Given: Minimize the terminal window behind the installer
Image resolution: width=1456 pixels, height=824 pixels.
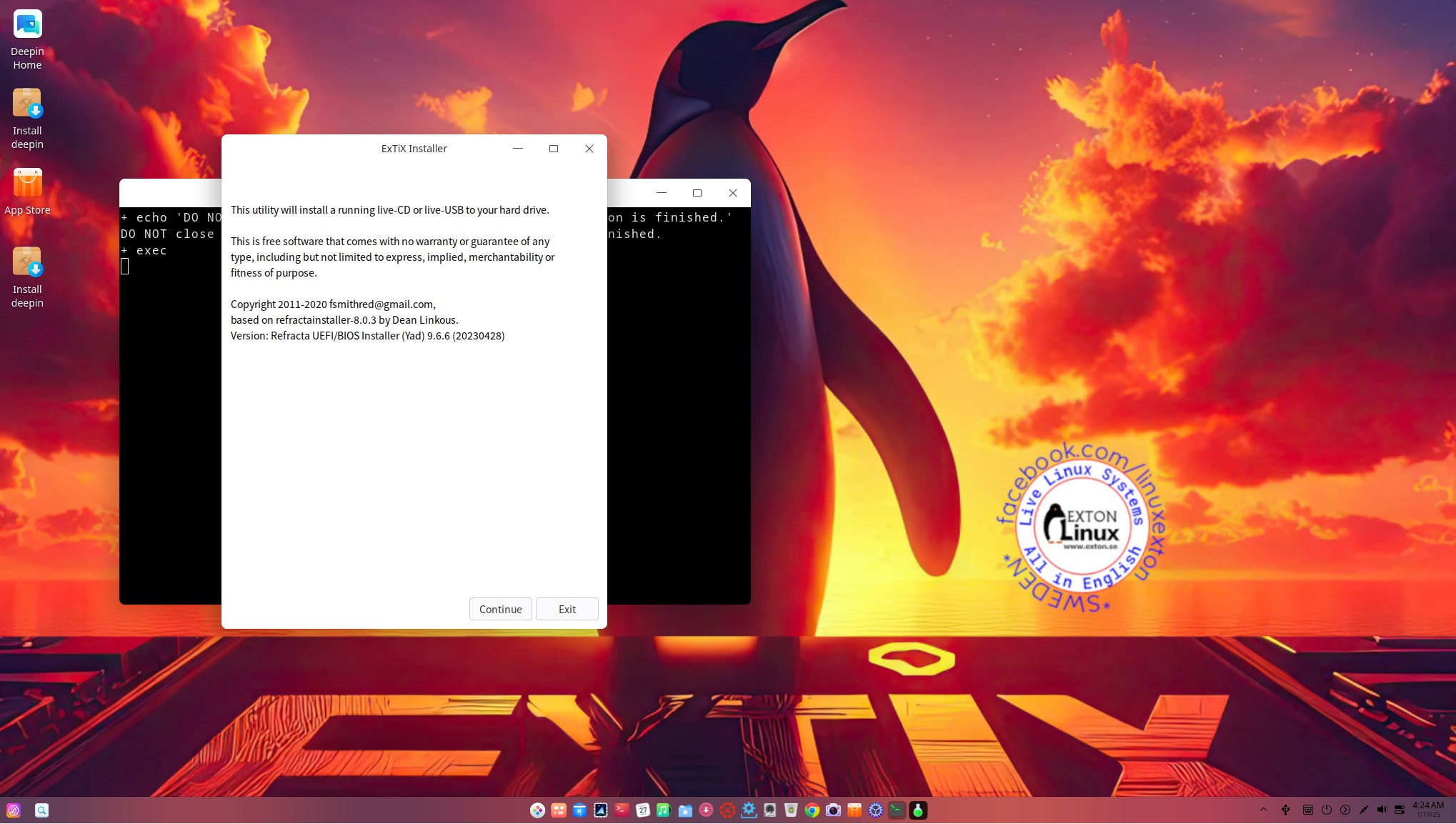Looking at the screenshot, I should point(662,193).
